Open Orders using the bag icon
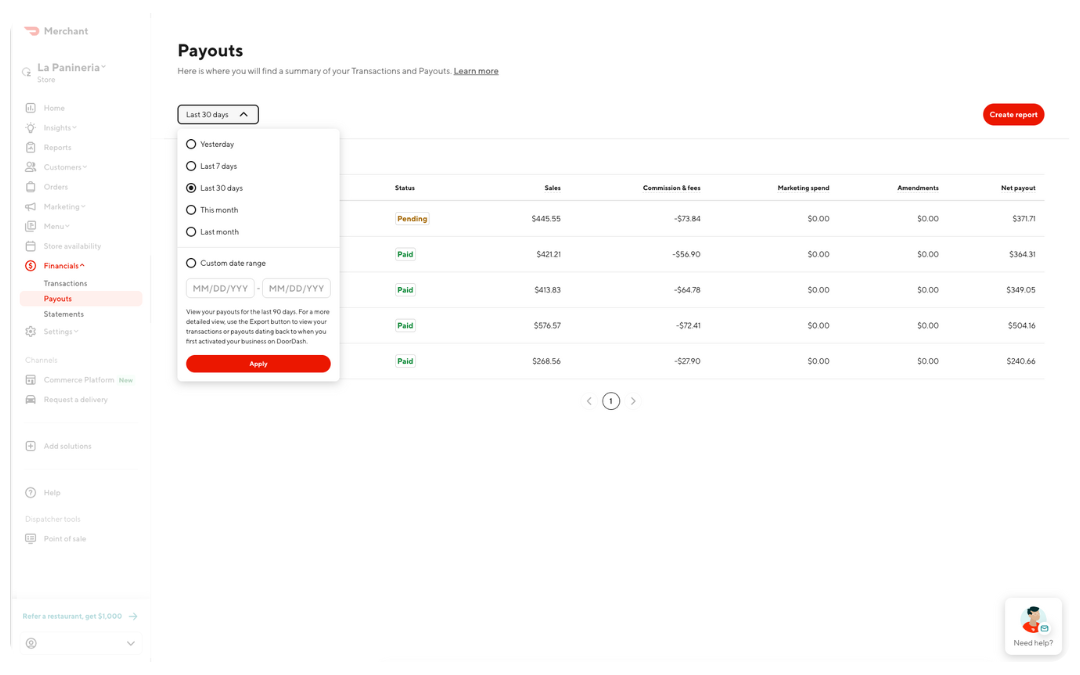This screenshot has height=675, width=1080. (x=32, y=186)
